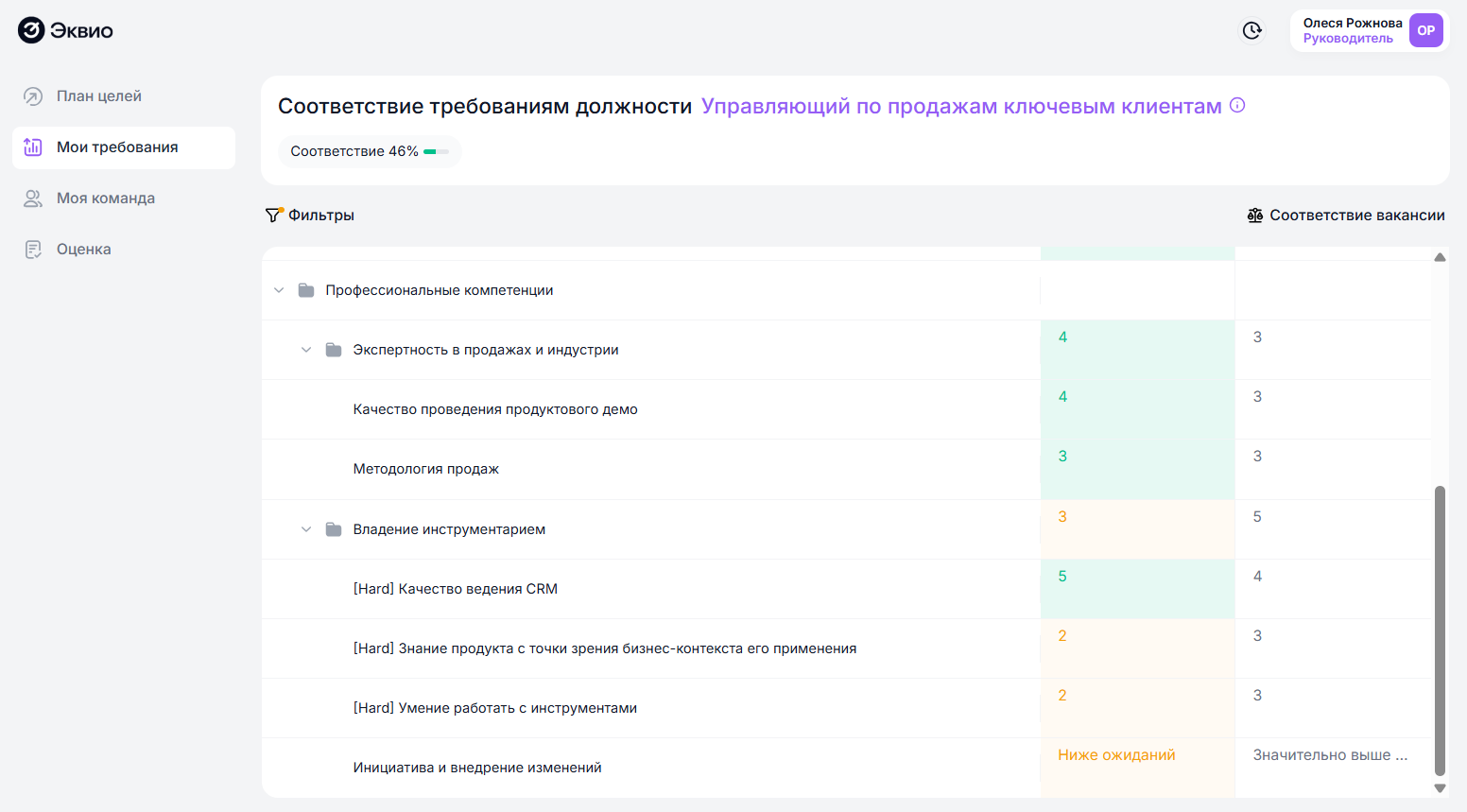Select Мои требования in sidebar
Image resolution: width=1467 pixels, height=812 pixels.
tap(124, 147)
